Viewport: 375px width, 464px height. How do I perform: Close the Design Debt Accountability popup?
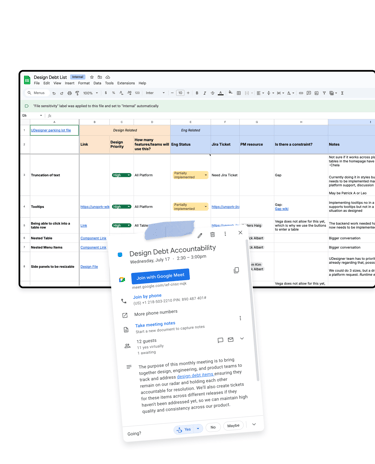pyautogui.click(x=240, y=233)
